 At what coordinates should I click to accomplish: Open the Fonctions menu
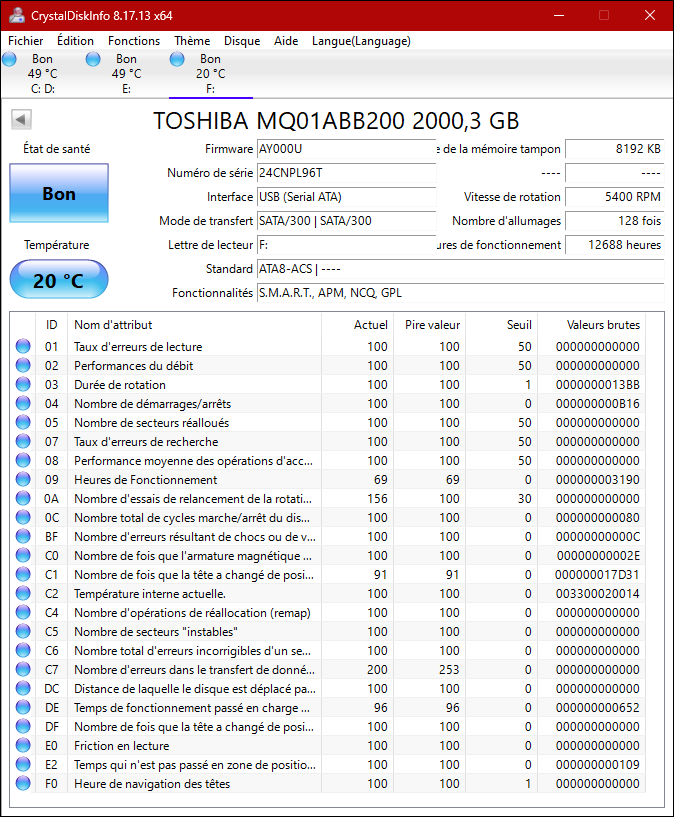point(134,41)
